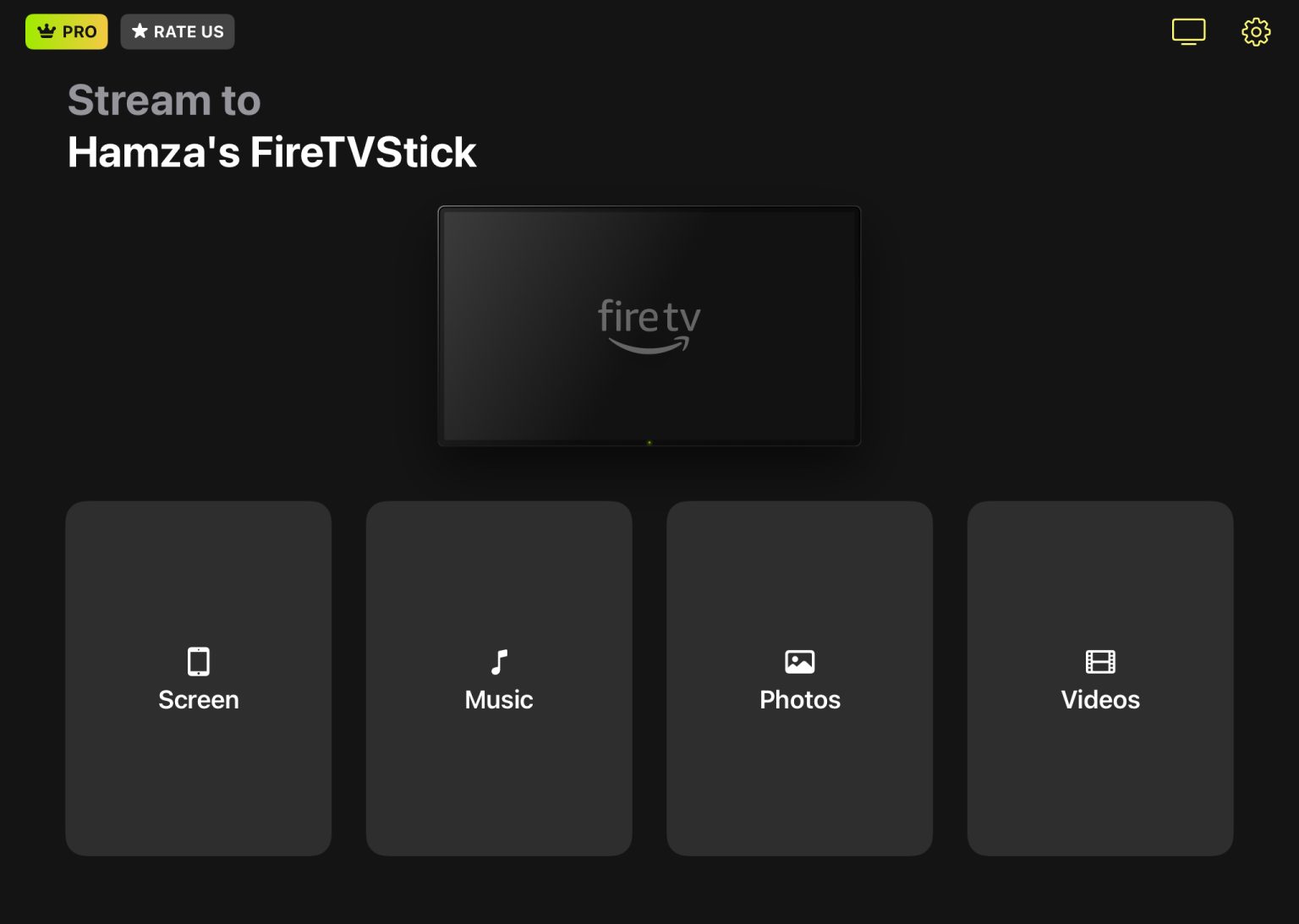Click the star icon next to RATE US

139,30
